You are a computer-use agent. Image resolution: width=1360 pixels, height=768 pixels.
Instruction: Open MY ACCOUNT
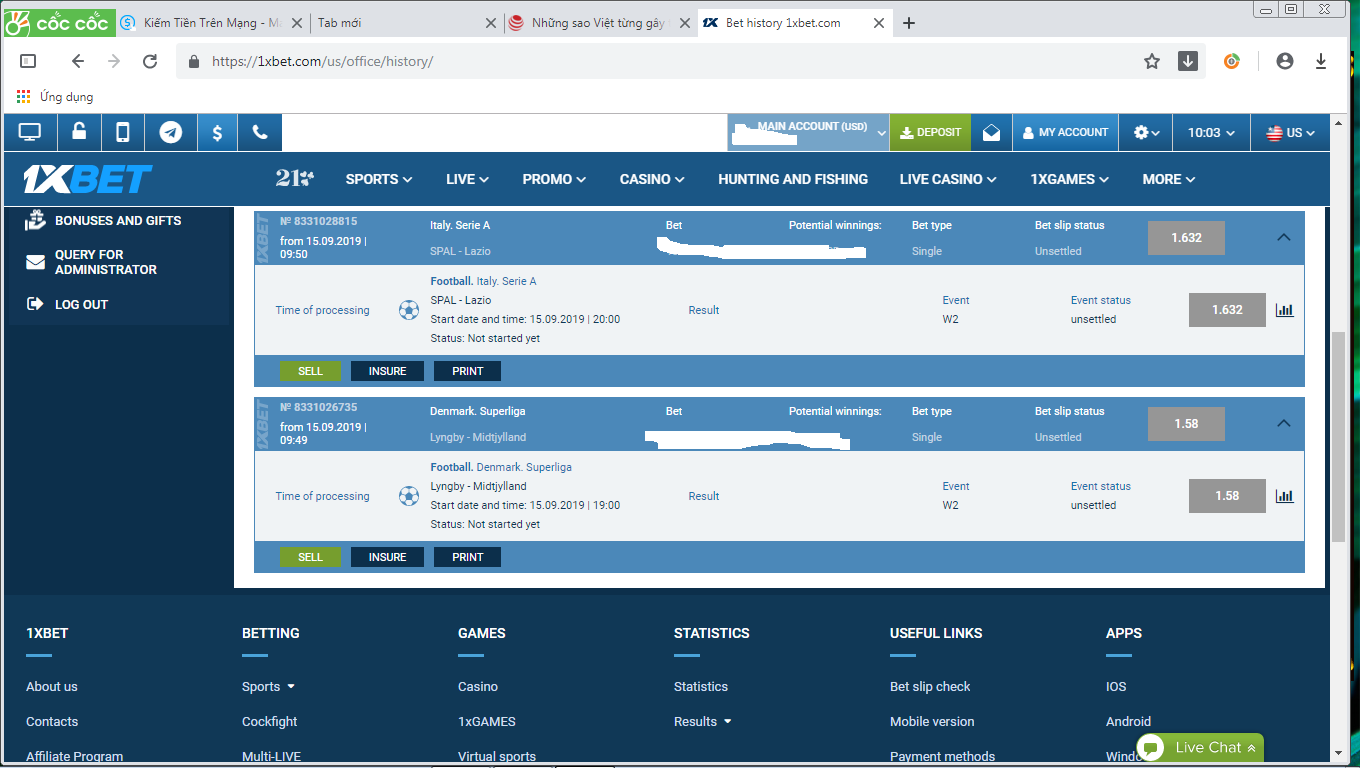1065,132
